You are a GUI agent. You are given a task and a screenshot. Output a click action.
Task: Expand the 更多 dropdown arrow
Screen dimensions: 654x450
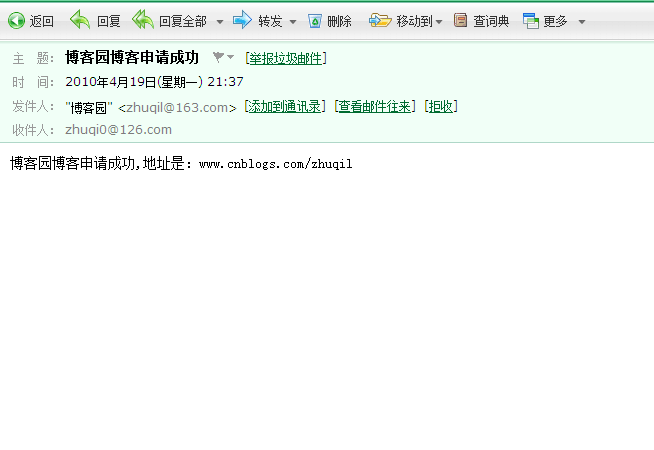(x=582, y=22)
